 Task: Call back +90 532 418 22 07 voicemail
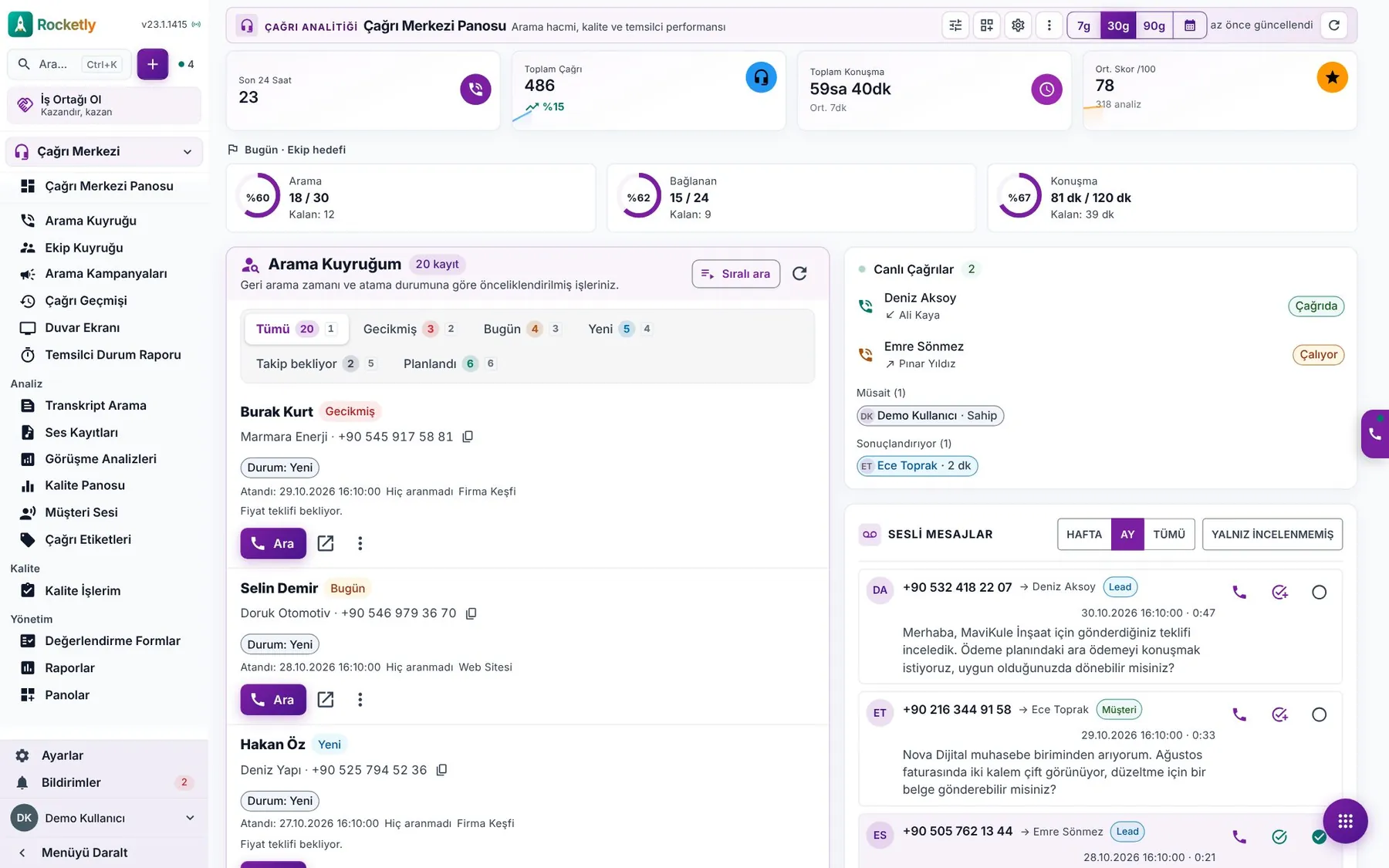point(1239,593)
